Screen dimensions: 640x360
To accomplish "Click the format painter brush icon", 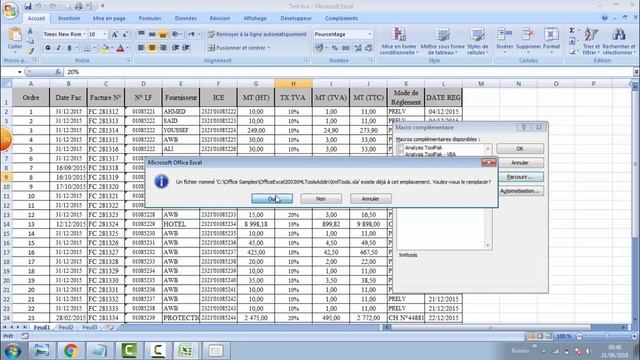I will coord(30,51).
